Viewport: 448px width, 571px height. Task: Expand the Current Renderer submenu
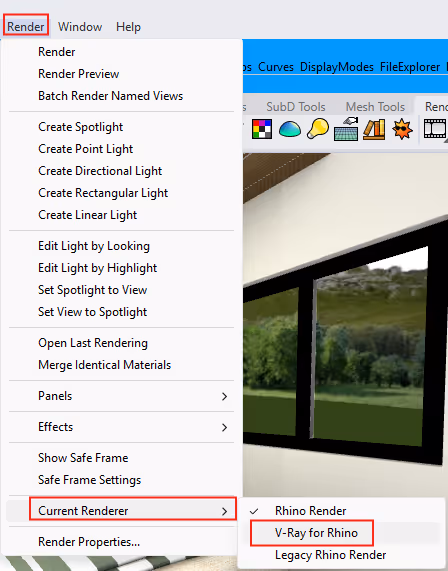(x=121, y=511)
